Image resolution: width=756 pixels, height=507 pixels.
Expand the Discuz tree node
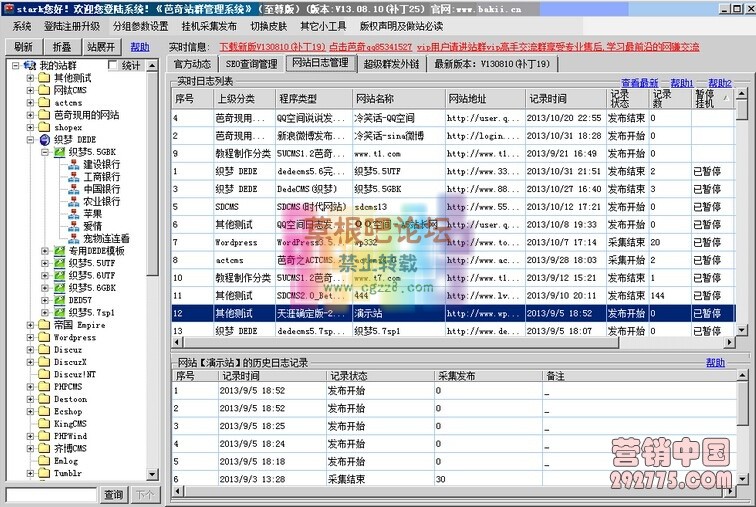[x=30, y=349]
